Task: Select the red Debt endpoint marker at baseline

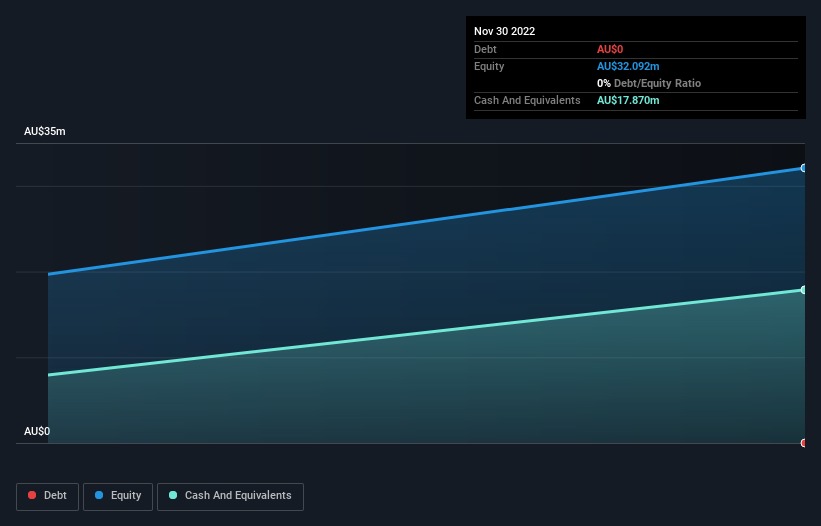Action: click(x=803, y=443)
